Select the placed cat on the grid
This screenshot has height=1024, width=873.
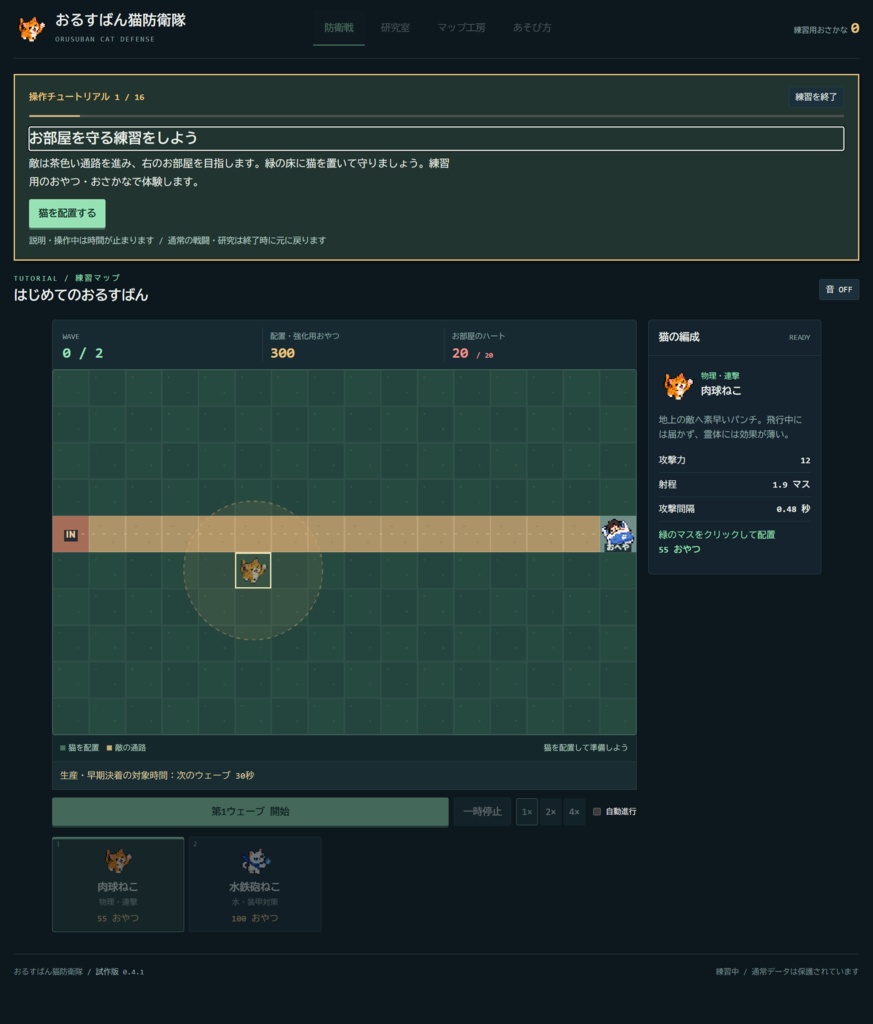click(253, 570)
